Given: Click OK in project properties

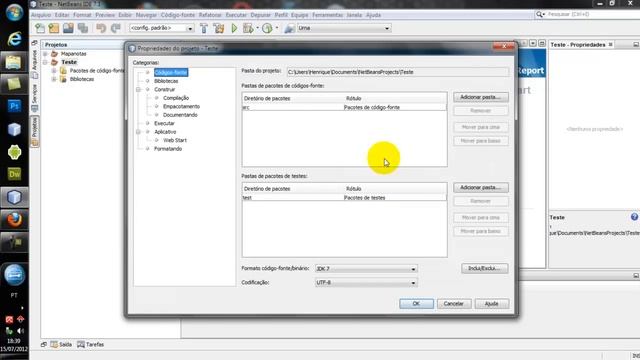Looking at the screenshot, I should click(416, 304).
